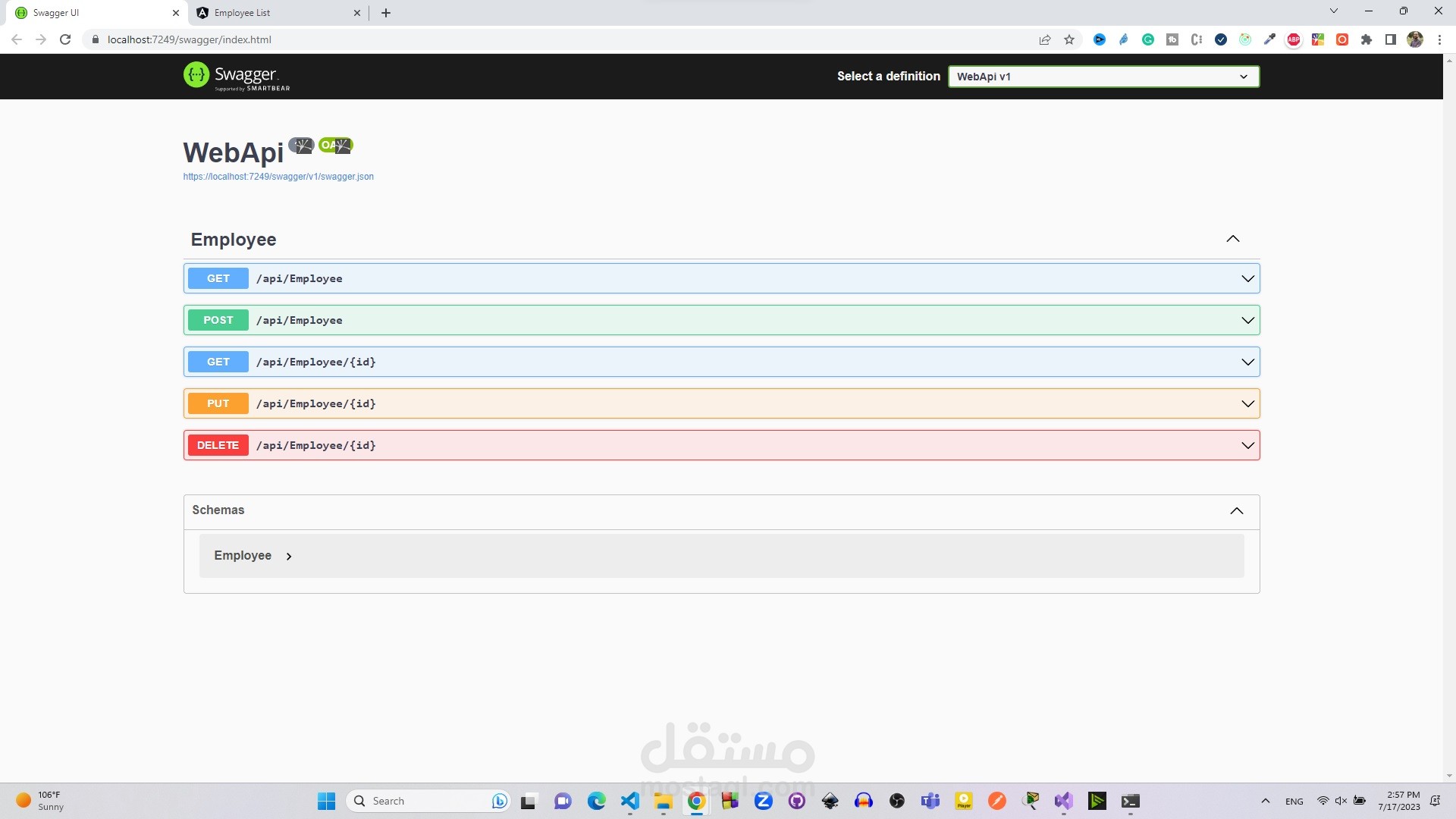1456x819 pixels.
Task: Open the WebApi v1 definition dropdown
Action: click(x=1103, y=77)
